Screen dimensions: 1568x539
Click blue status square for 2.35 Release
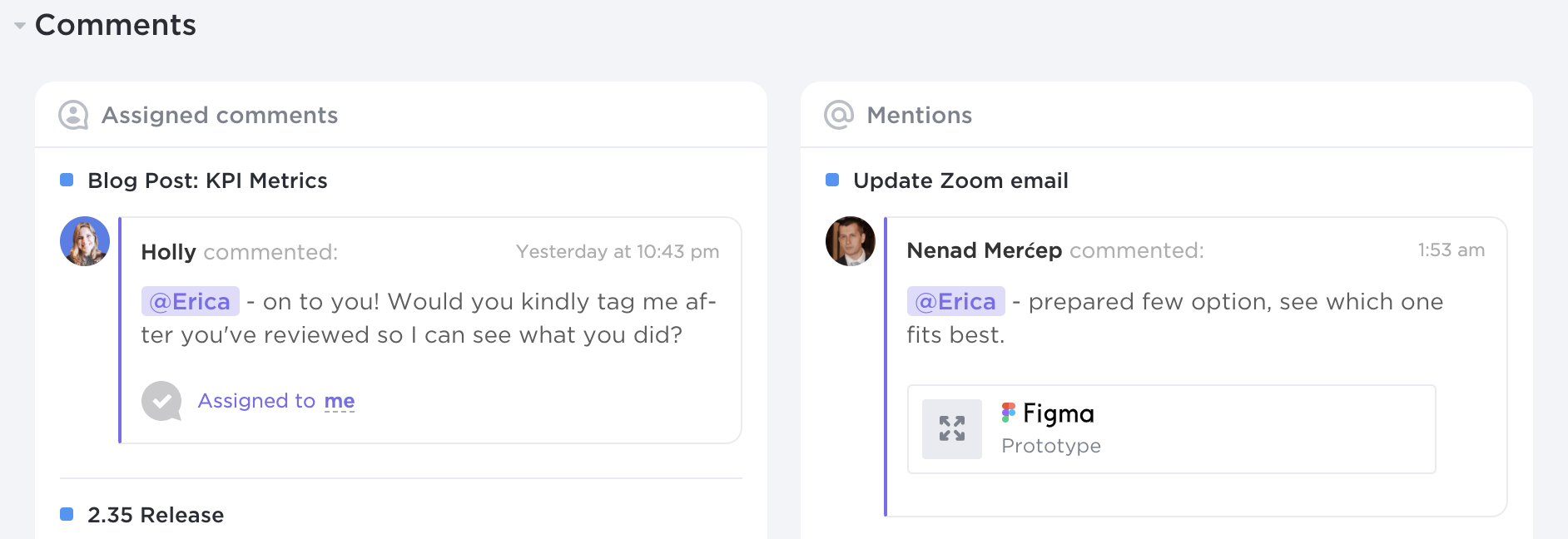tap(67, 514)
